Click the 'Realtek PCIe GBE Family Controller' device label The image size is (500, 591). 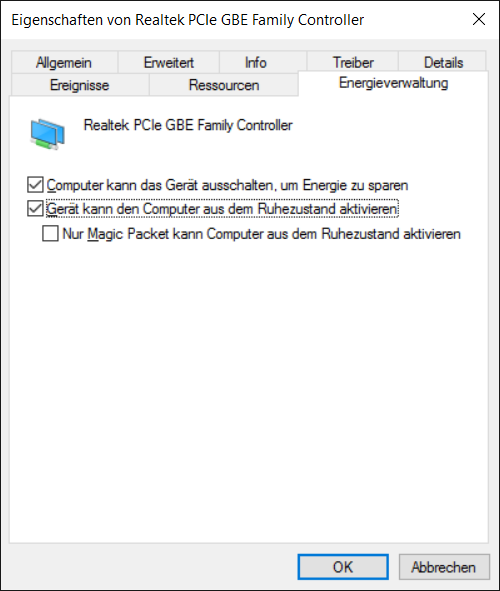188,125
